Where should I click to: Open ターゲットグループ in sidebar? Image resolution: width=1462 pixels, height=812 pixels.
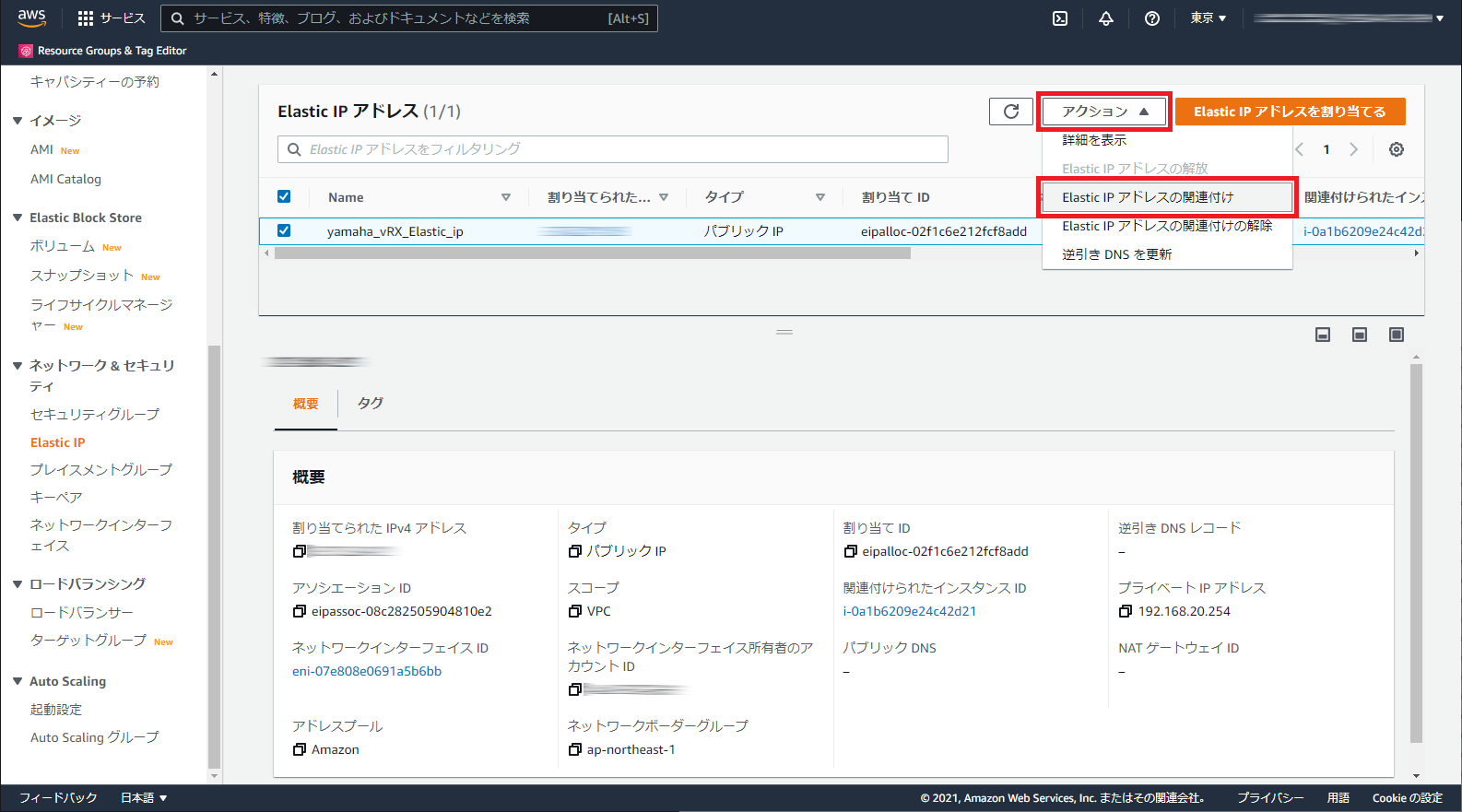pyautogui.click(x=88, y=641)
